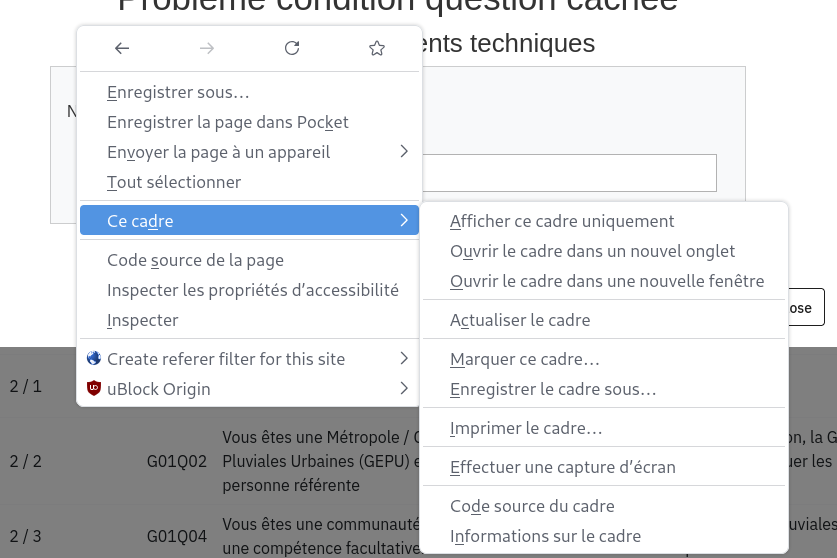Click the back arrow icon
Image resolution: width=837 pixels, height=558 pixels.
(122, 48)
